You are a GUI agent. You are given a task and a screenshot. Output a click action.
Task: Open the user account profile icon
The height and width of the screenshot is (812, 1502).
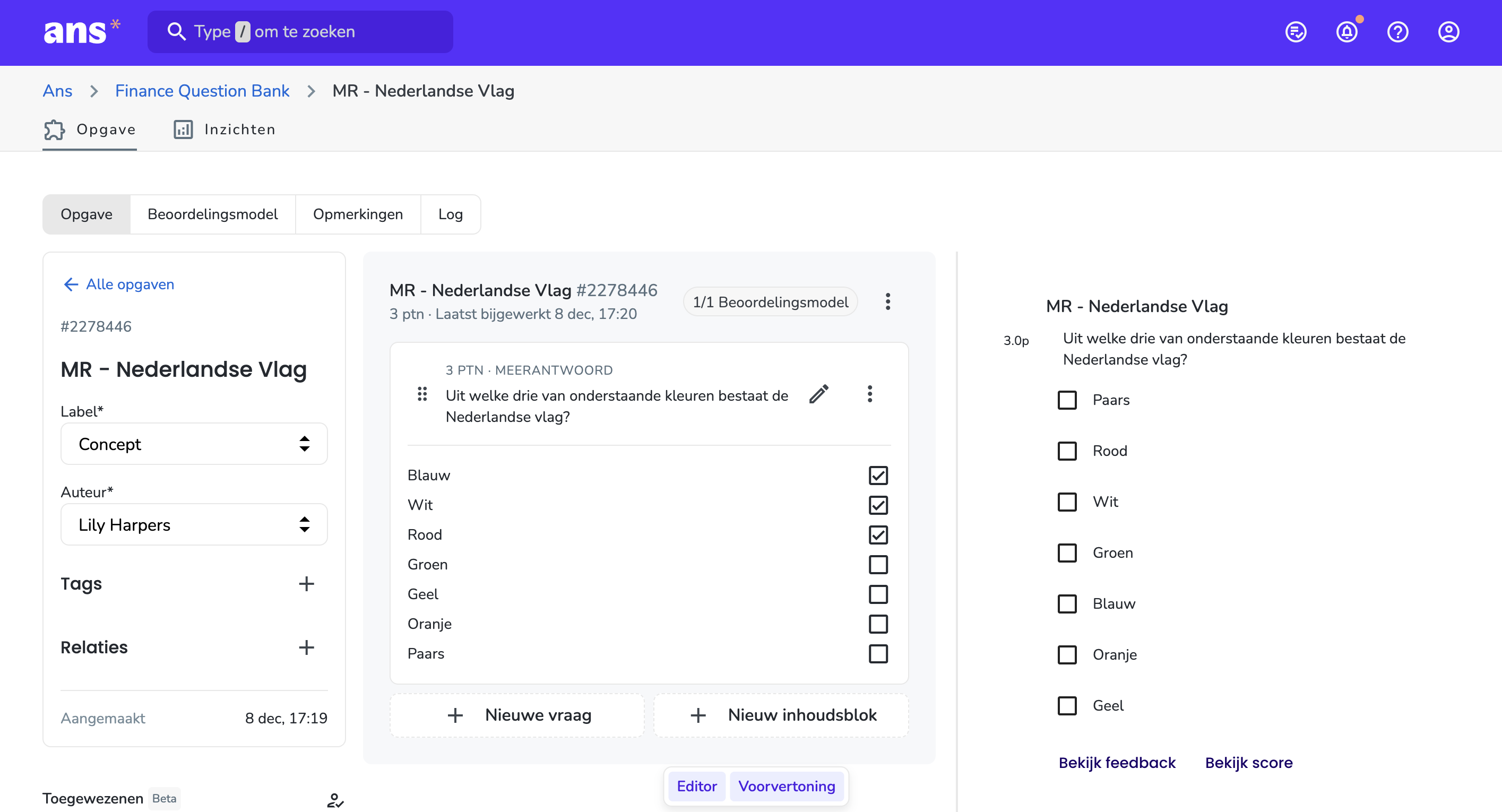[x=1448, y=32]
